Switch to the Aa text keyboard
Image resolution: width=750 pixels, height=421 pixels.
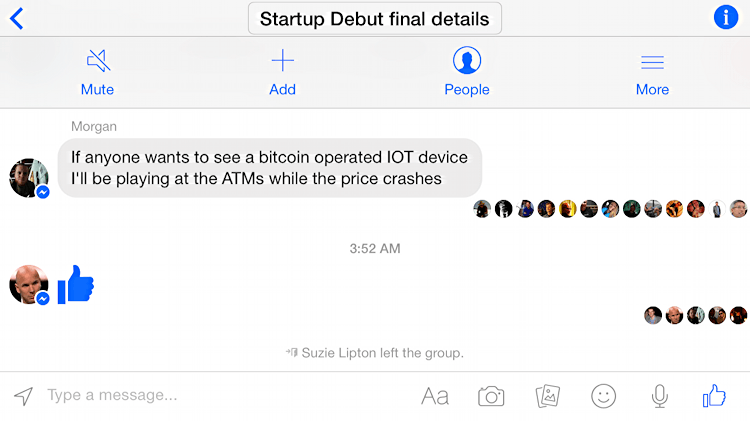(x=435, y=396)
